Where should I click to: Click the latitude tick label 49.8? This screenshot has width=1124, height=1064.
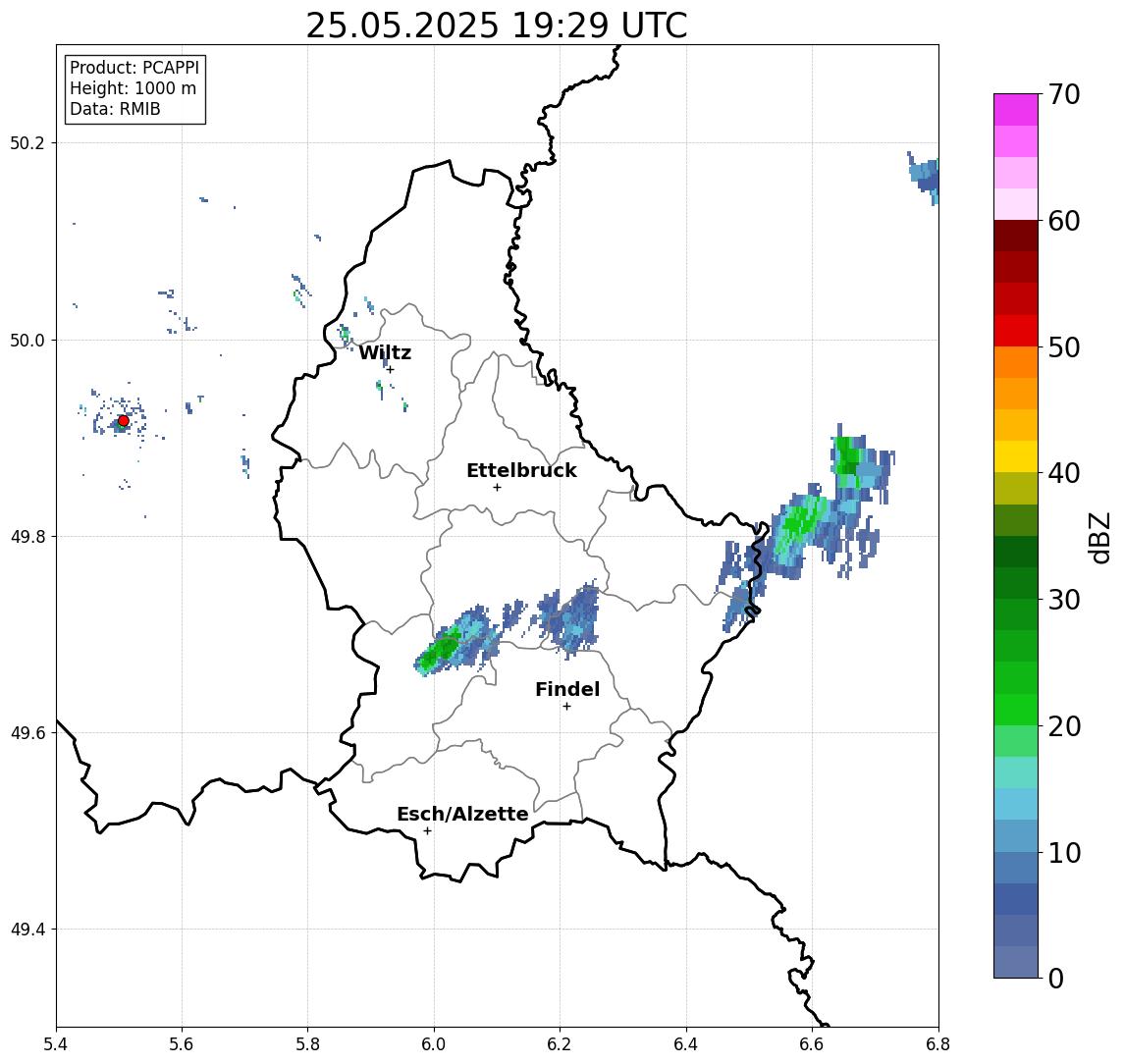(x=27, y=536)
